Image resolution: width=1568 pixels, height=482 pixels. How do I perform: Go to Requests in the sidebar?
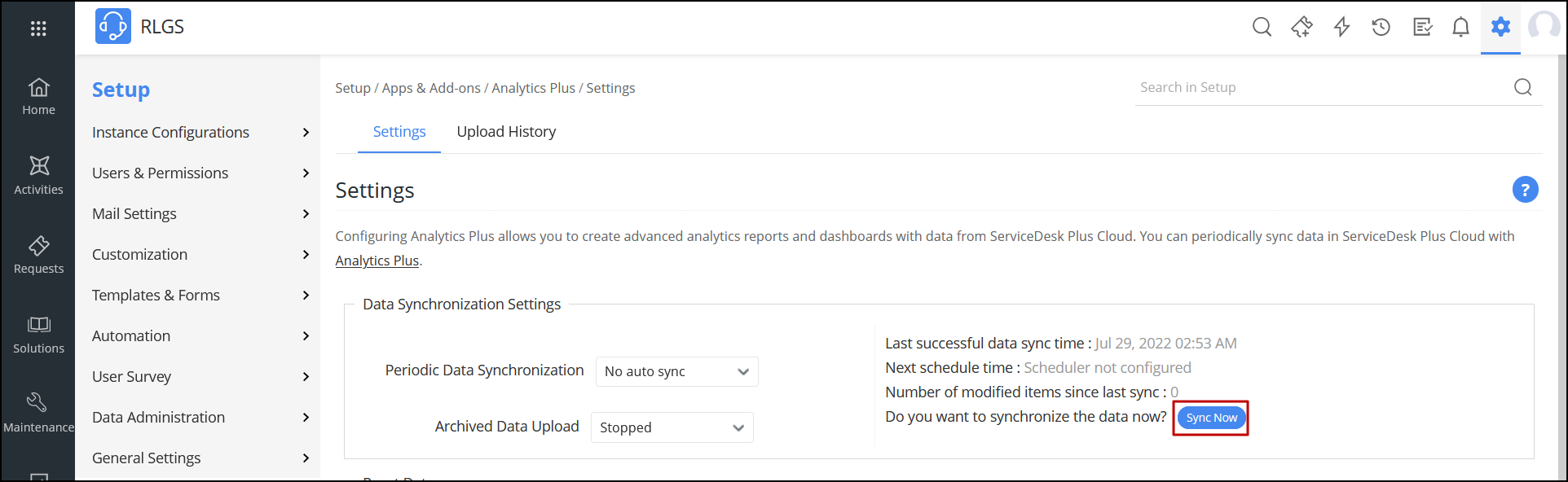click(38, 255)
